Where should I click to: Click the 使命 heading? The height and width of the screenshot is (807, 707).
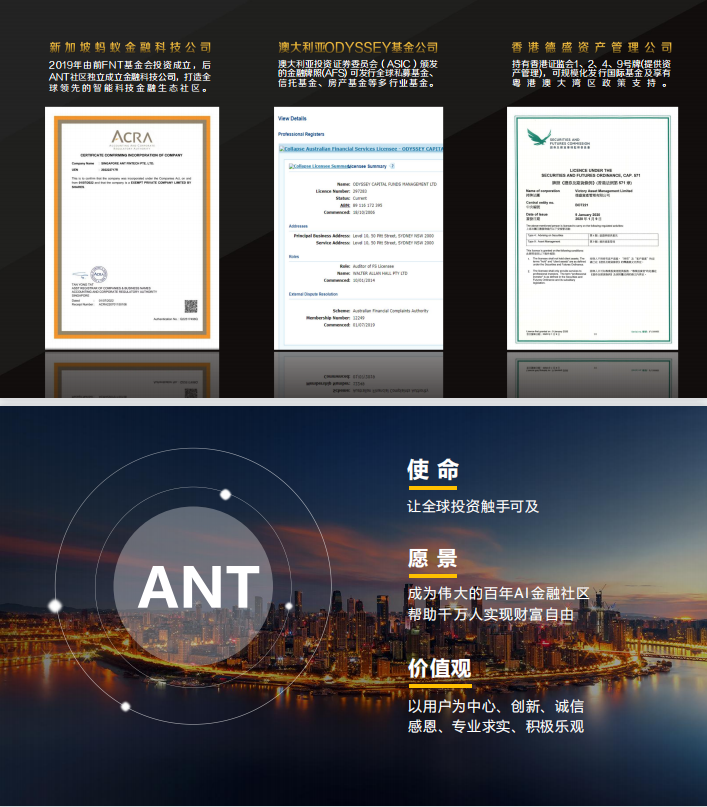[433, 470]
